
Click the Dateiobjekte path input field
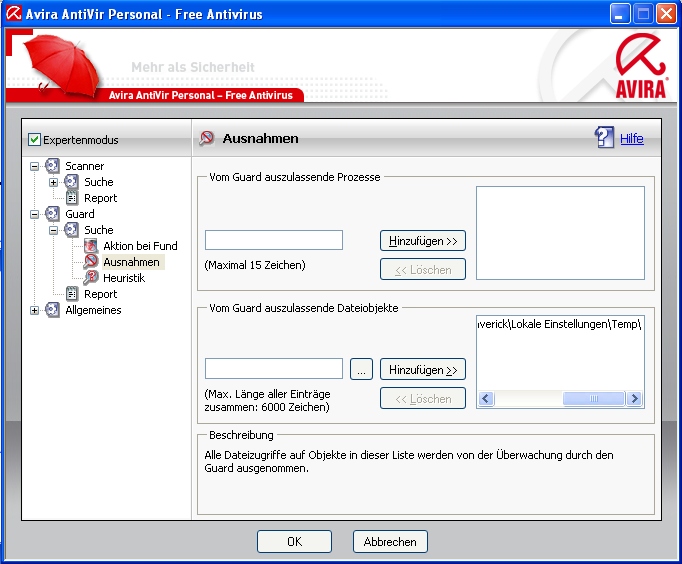click(274, 369)
